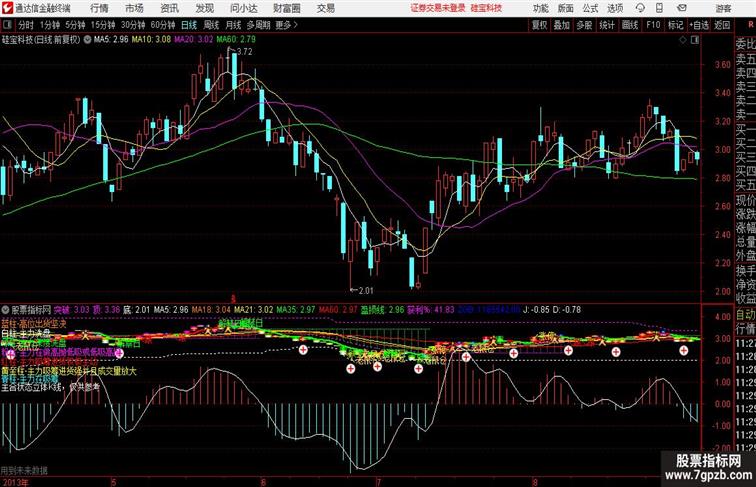Open the 版面 menu
756x487 pixels.
coord(566,9)
